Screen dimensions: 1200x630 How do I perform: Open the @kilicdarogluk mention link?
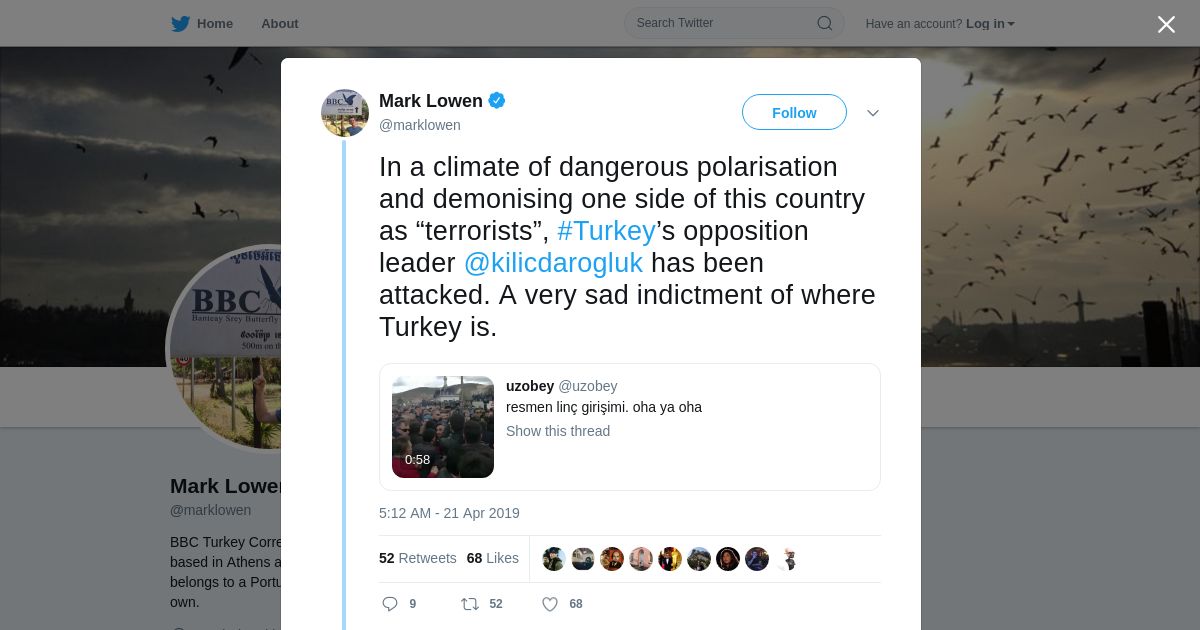[553, 263]
